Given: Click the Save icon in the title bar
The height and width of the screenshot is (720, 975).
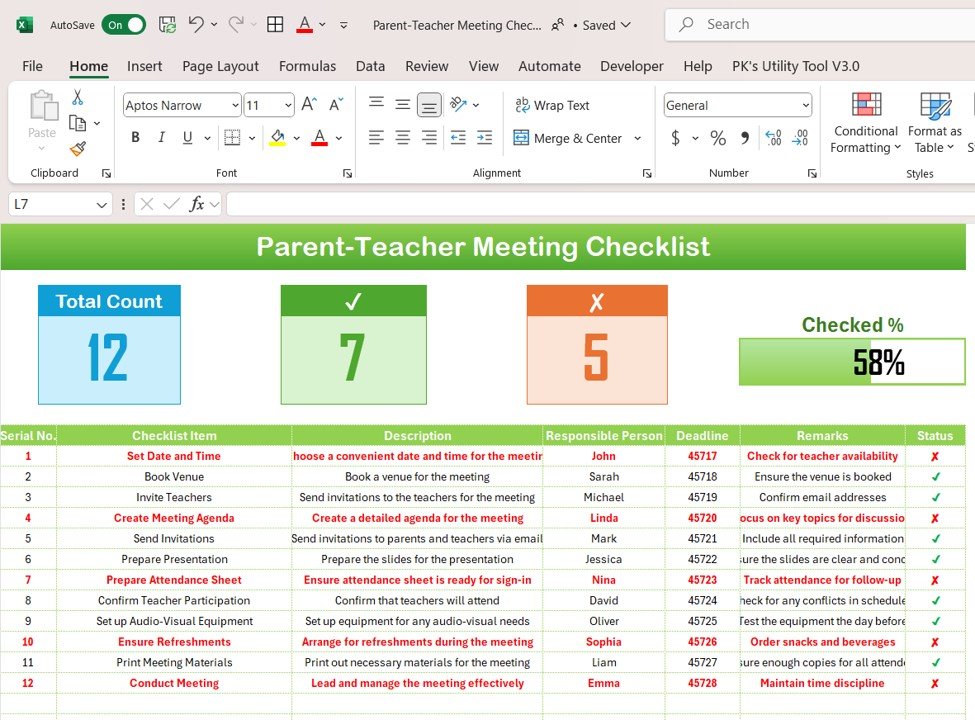Looking at the screenshot, I should (167, 25).
